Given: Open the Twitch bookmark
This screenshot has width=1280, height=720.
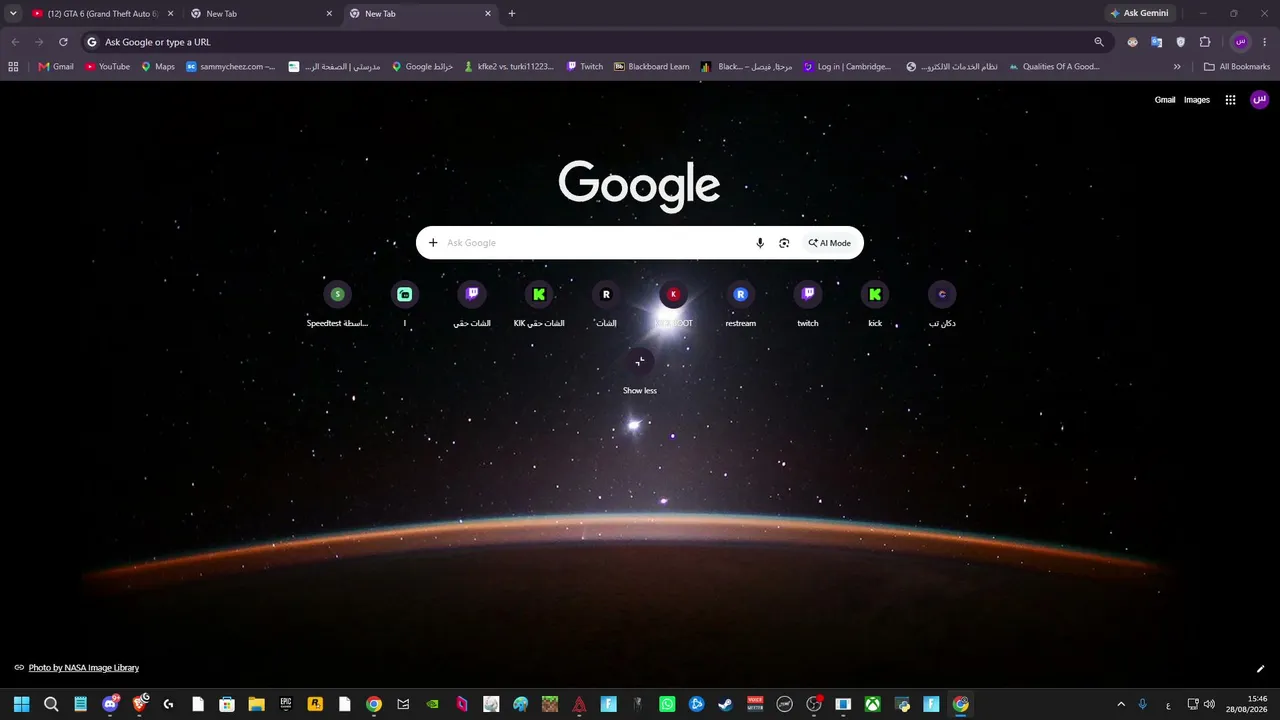Looking at the screenshot, I should 585,67.
